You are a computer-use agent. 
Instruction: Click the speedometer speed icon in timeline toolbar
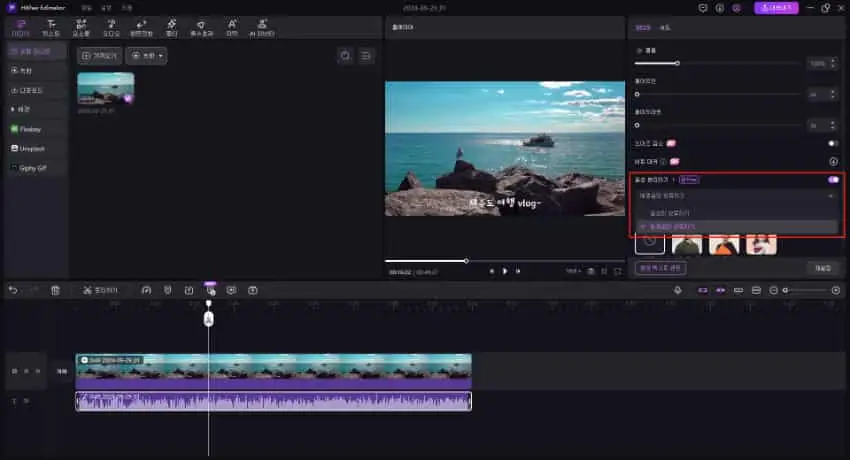pyautogui.click(x=146, y=290)
